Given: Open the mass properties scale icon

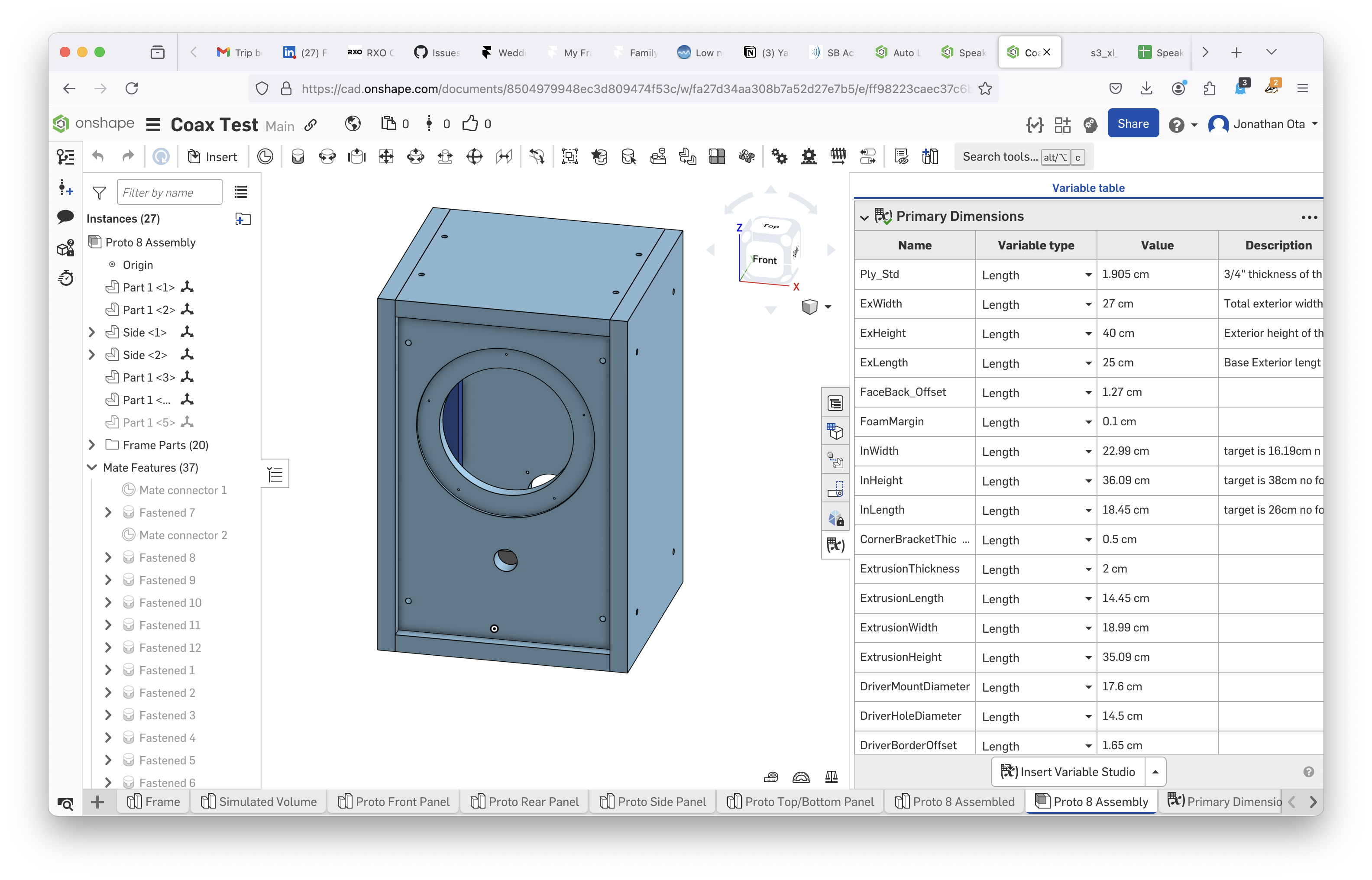Looking at the screenshot, I should click(832, 776).
